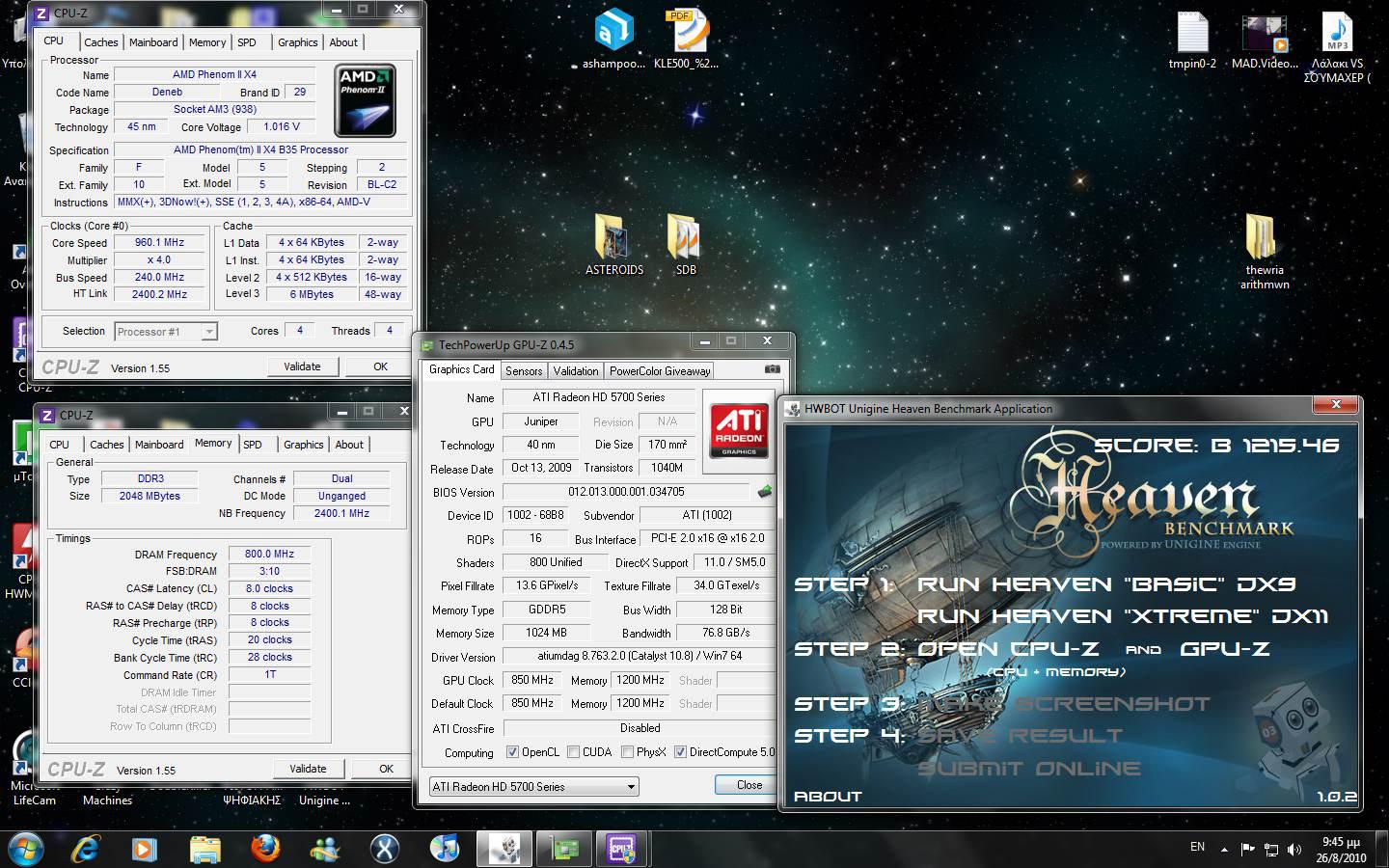
Task: Click the Specification field in CPU-Z
Action: point(260,150)
